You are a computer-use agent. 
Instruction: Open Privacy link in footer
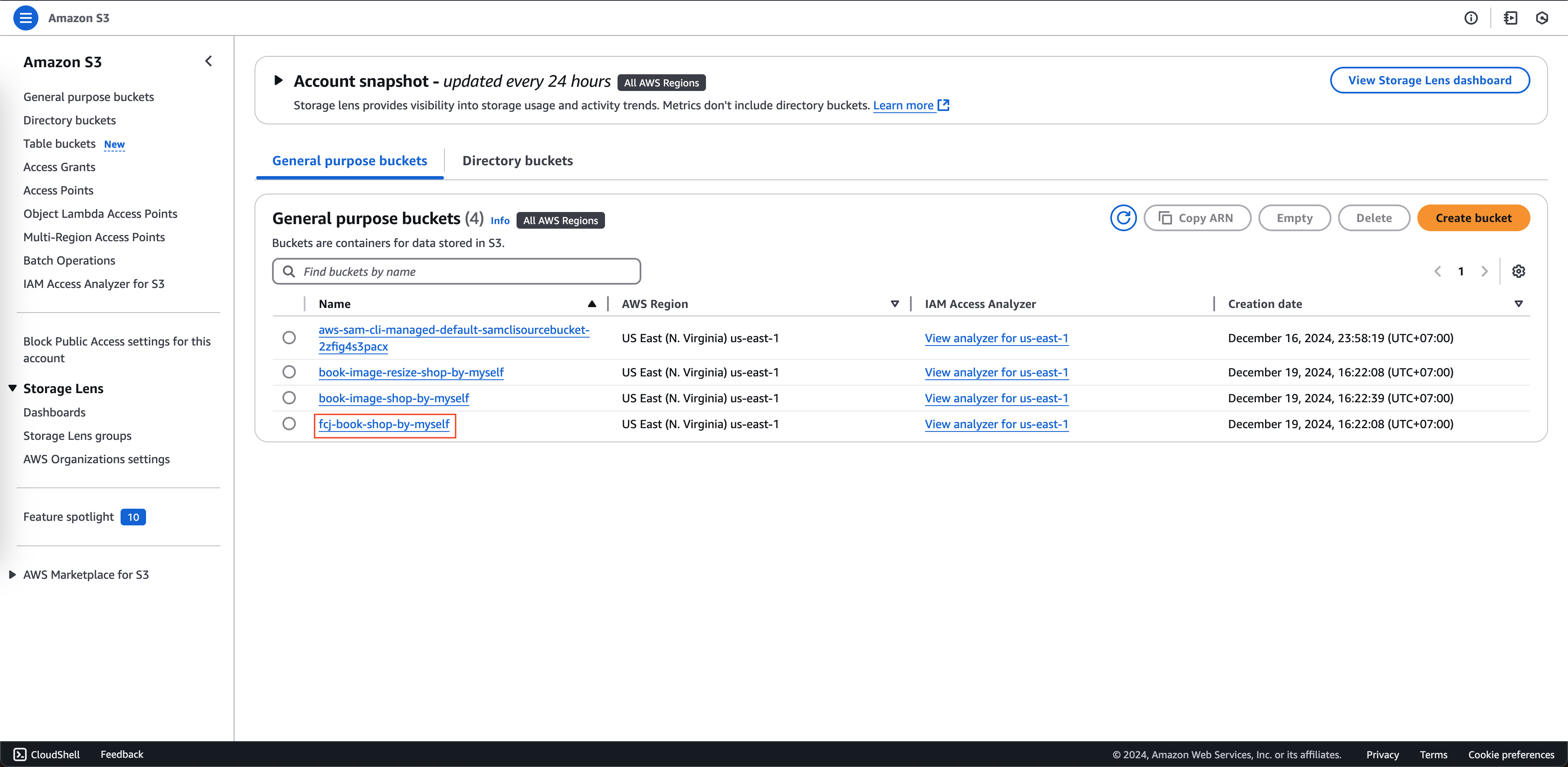click(x=1382, y=755)
